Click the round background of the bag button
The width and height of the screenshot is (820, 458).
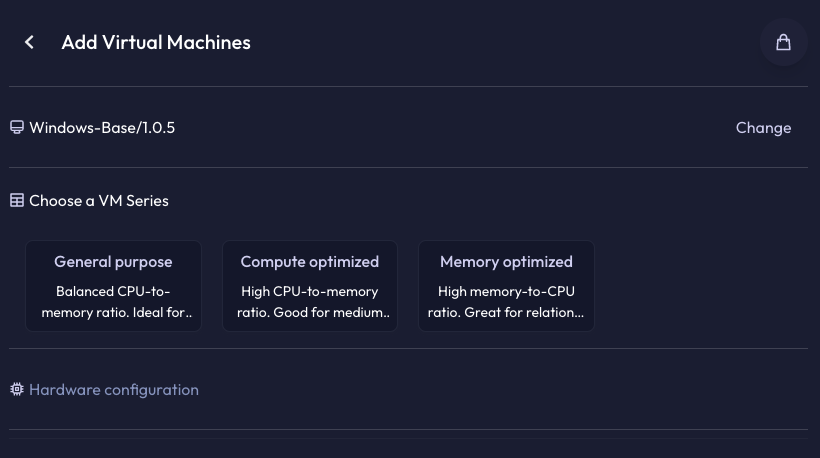(783, 42)
